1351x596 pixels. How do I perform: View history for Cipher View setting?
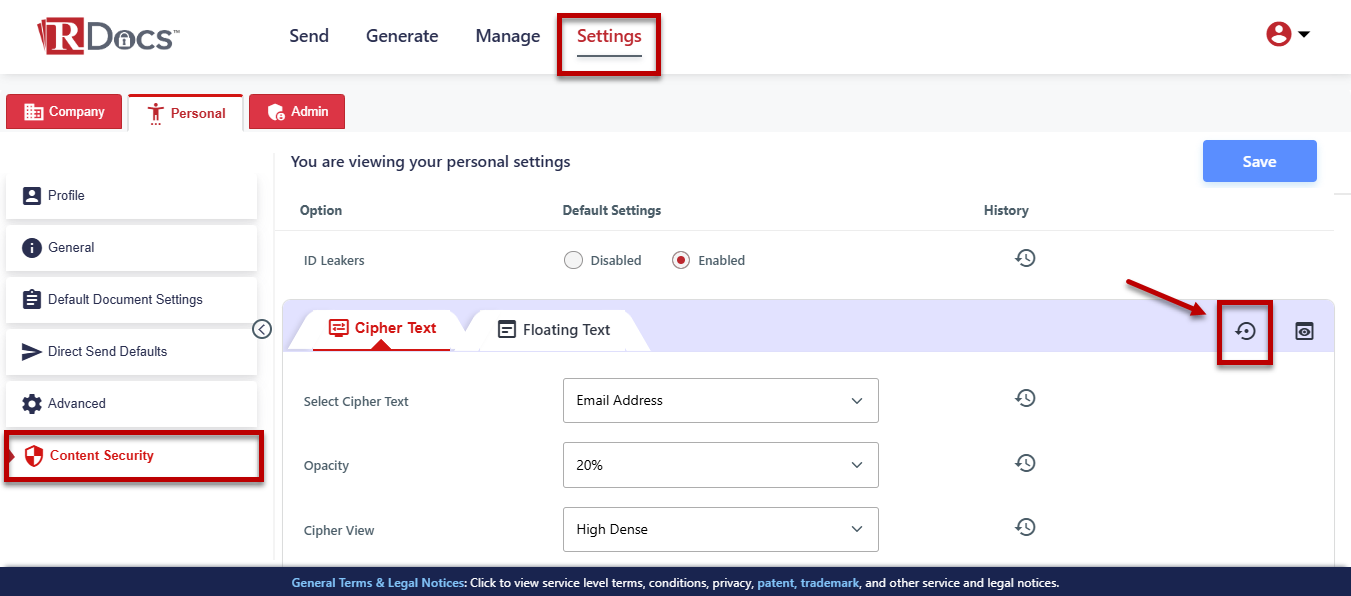pos(1025,528)
